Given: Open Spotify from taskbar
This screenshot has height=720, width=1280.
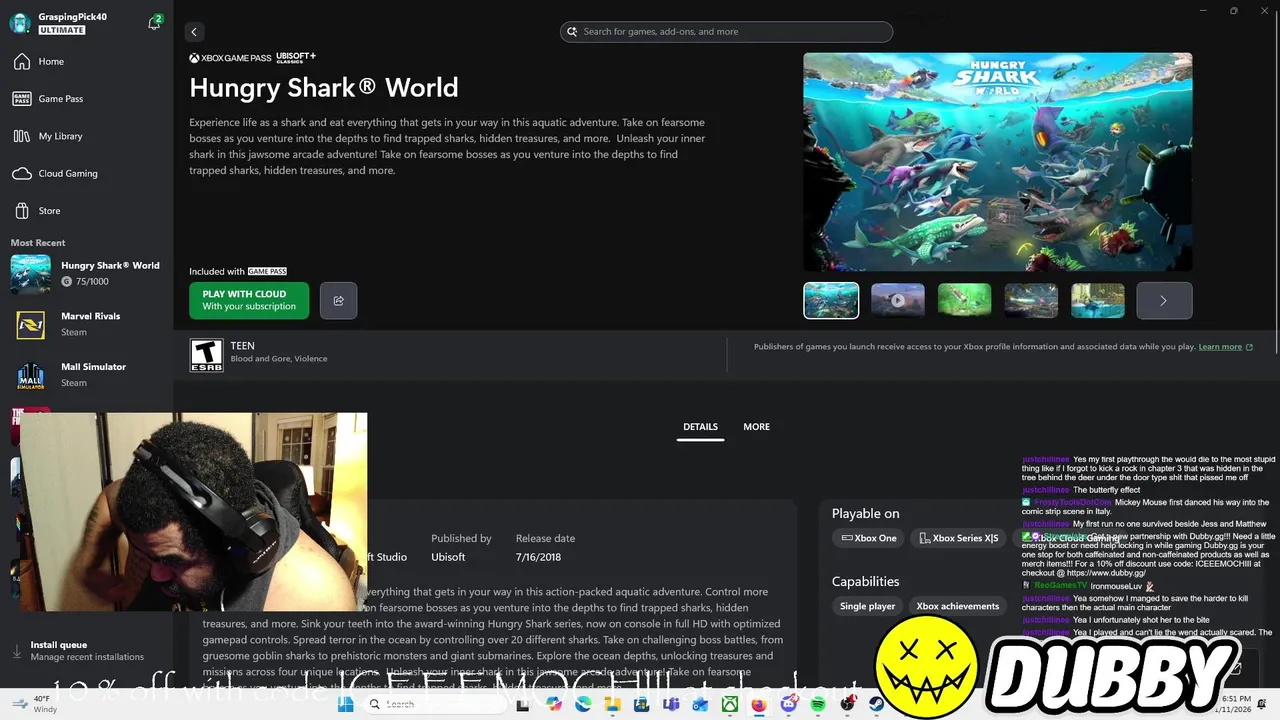Looking at the screenshot, I should click(x=818, y=704).
